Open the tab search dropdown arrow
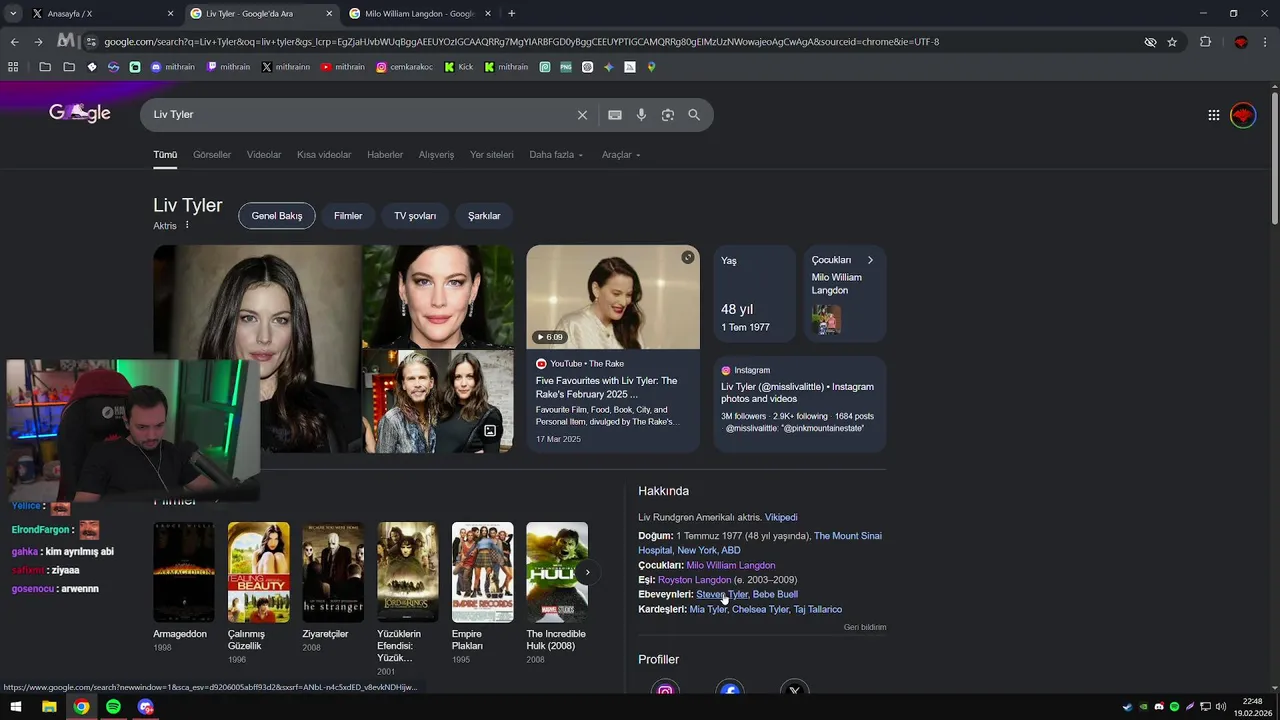The height and width of the screenshot is (720, 1280). [13, 14]
